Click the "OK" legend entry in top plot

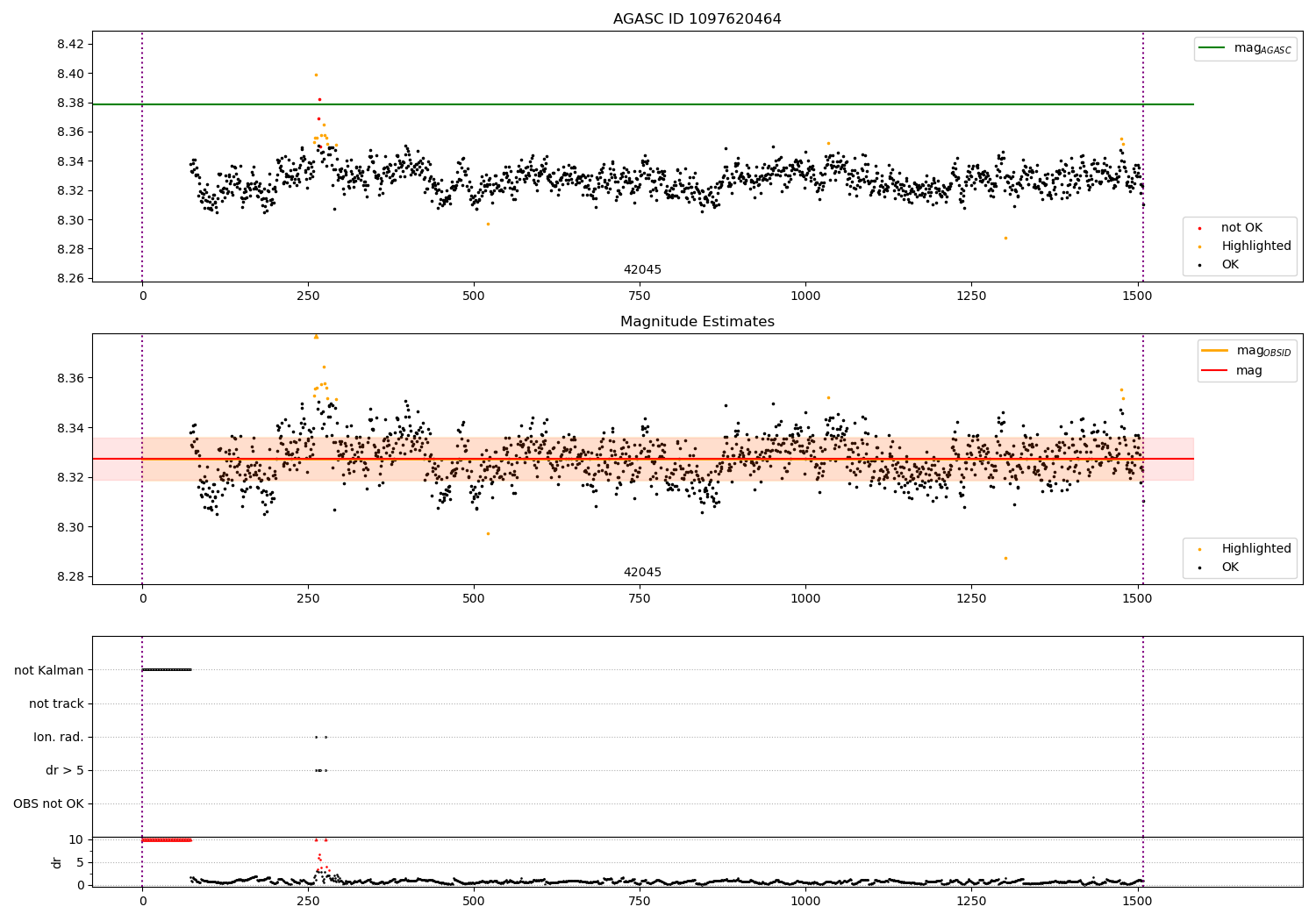click(x=1230, y=264)
